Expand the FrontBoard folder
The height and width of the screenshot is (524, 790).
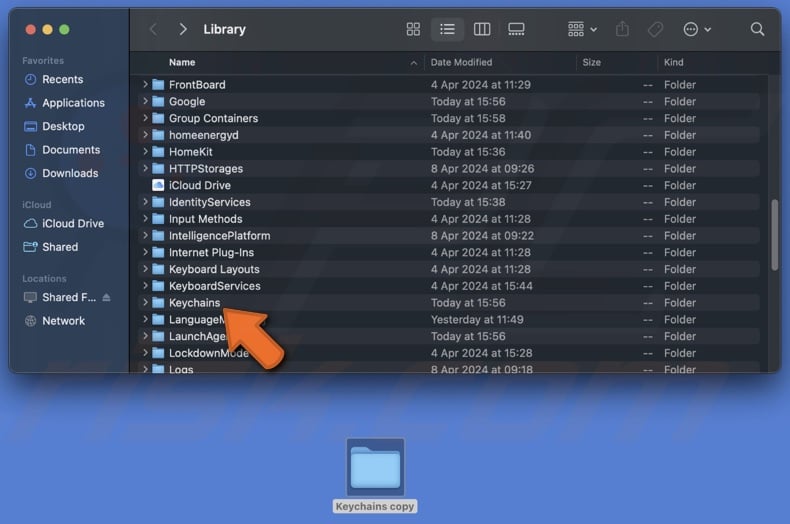pyautogui.click(x=145, y=84)
